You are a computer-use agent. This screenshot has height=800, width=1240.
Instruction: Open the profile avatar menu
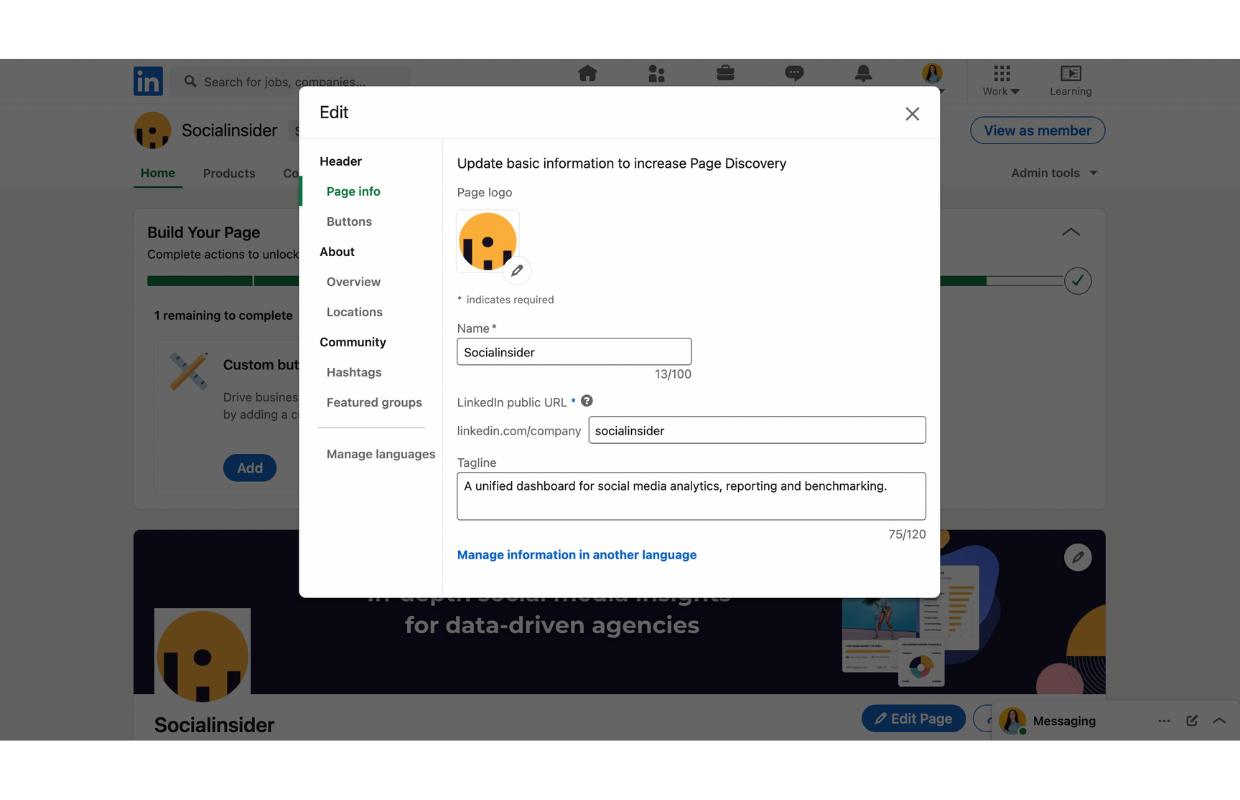(932, 73)
